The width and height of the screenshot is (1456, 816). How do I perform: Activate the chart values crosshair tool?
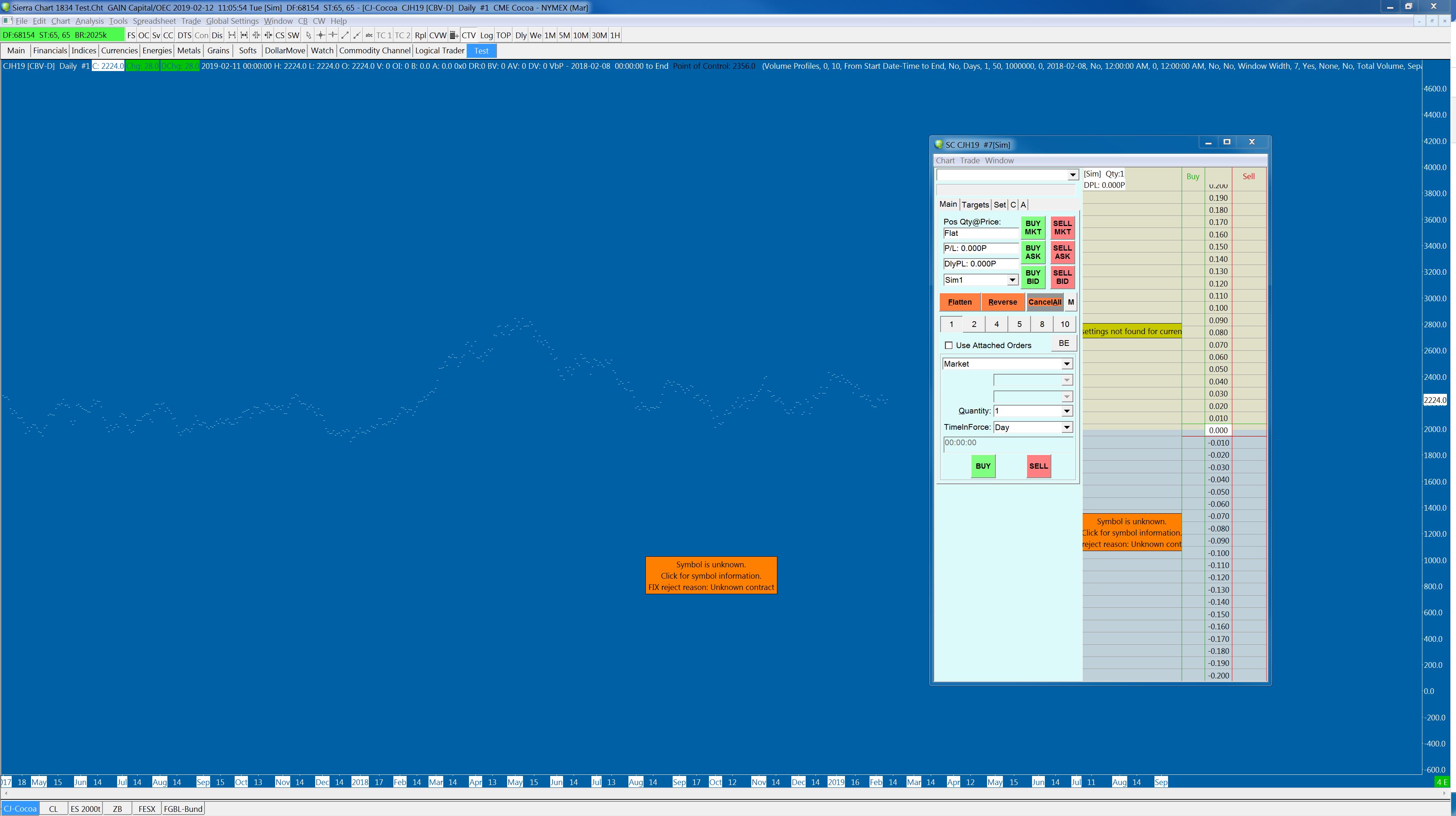click(320, 35)
